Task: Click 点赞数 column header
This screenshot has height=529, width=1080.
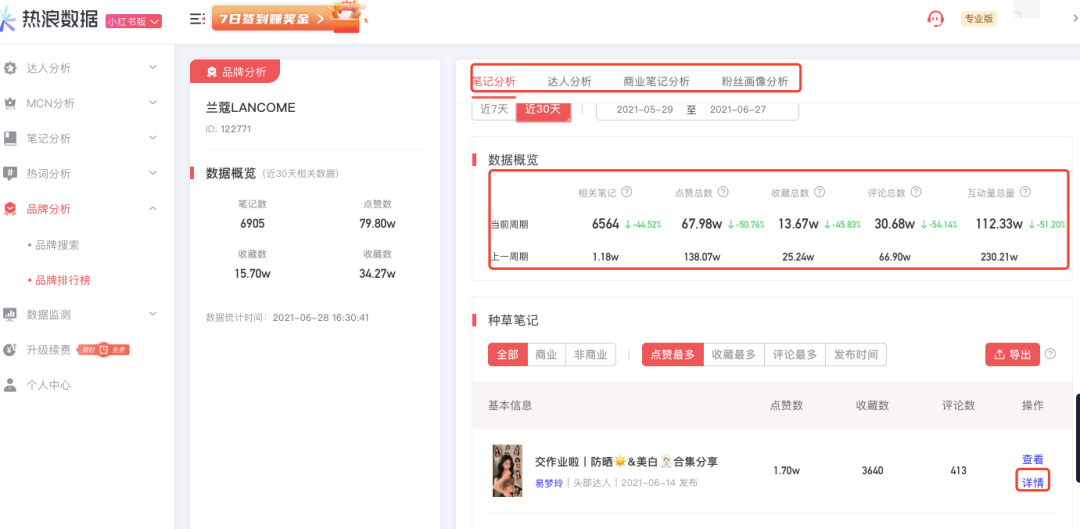Action: [786, 406]
